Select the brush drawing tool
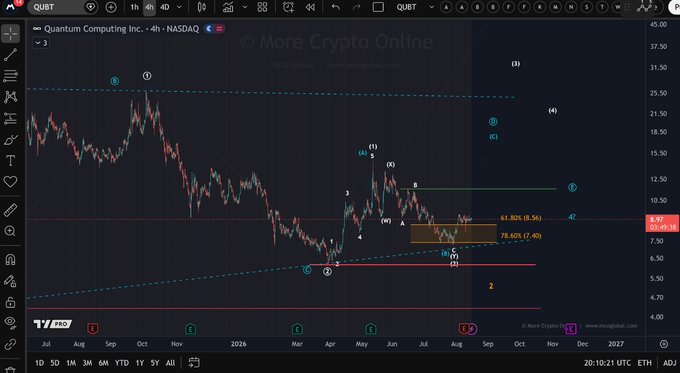 click(x=10, y=140)
